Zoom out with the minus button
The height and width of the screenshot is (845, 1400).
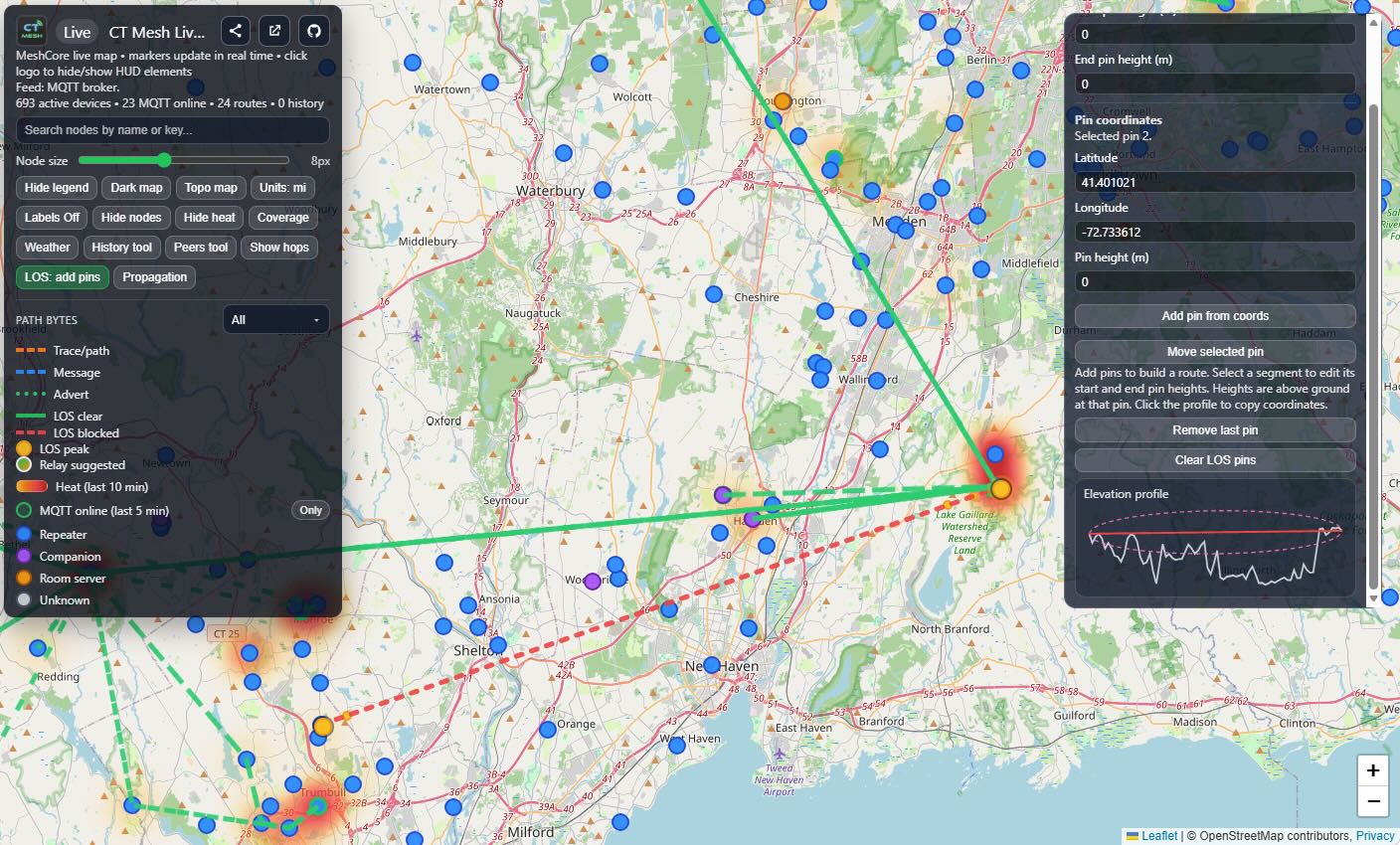click(1373, 801)
